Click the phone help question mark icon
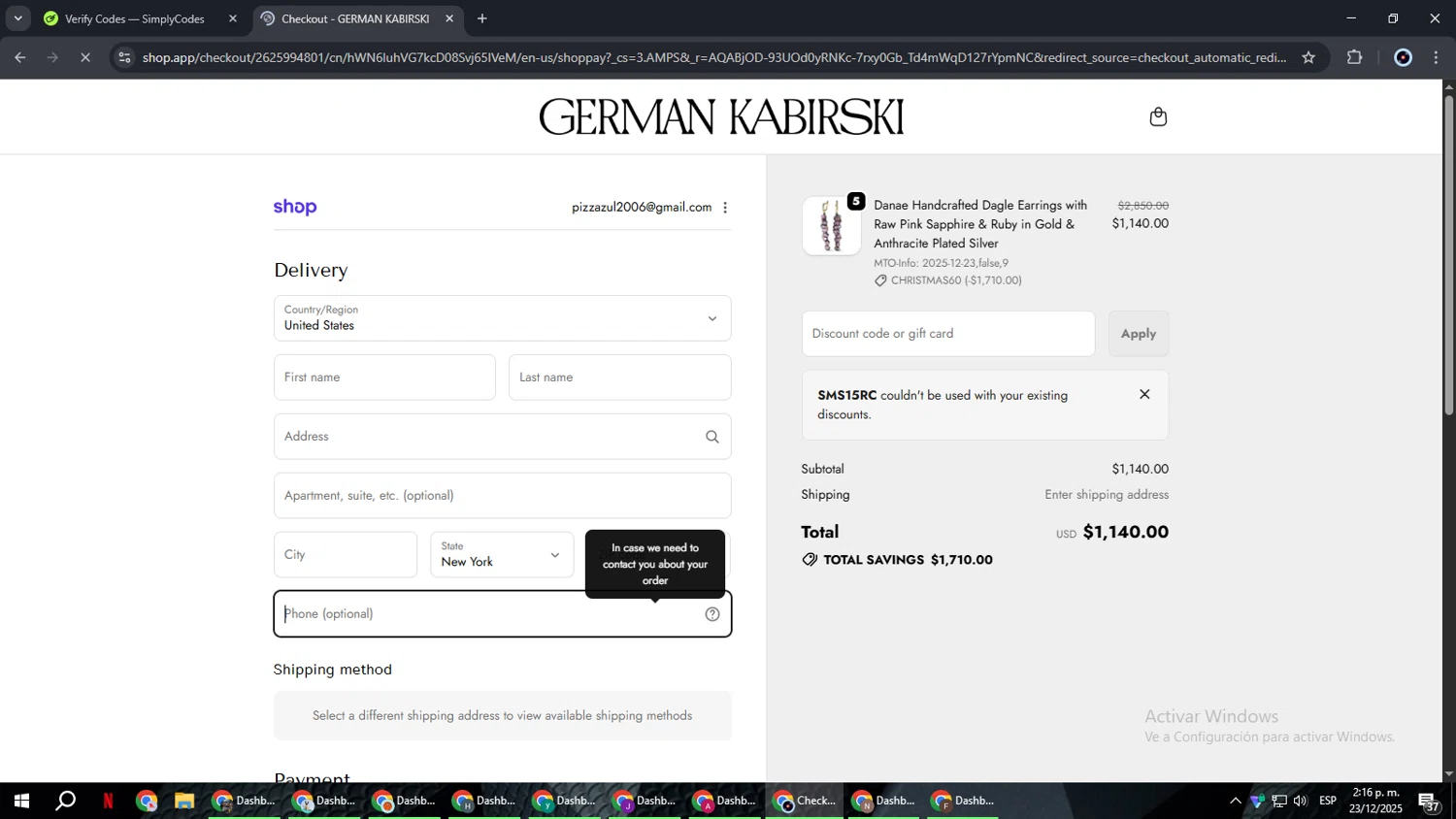 pos(712,614)
